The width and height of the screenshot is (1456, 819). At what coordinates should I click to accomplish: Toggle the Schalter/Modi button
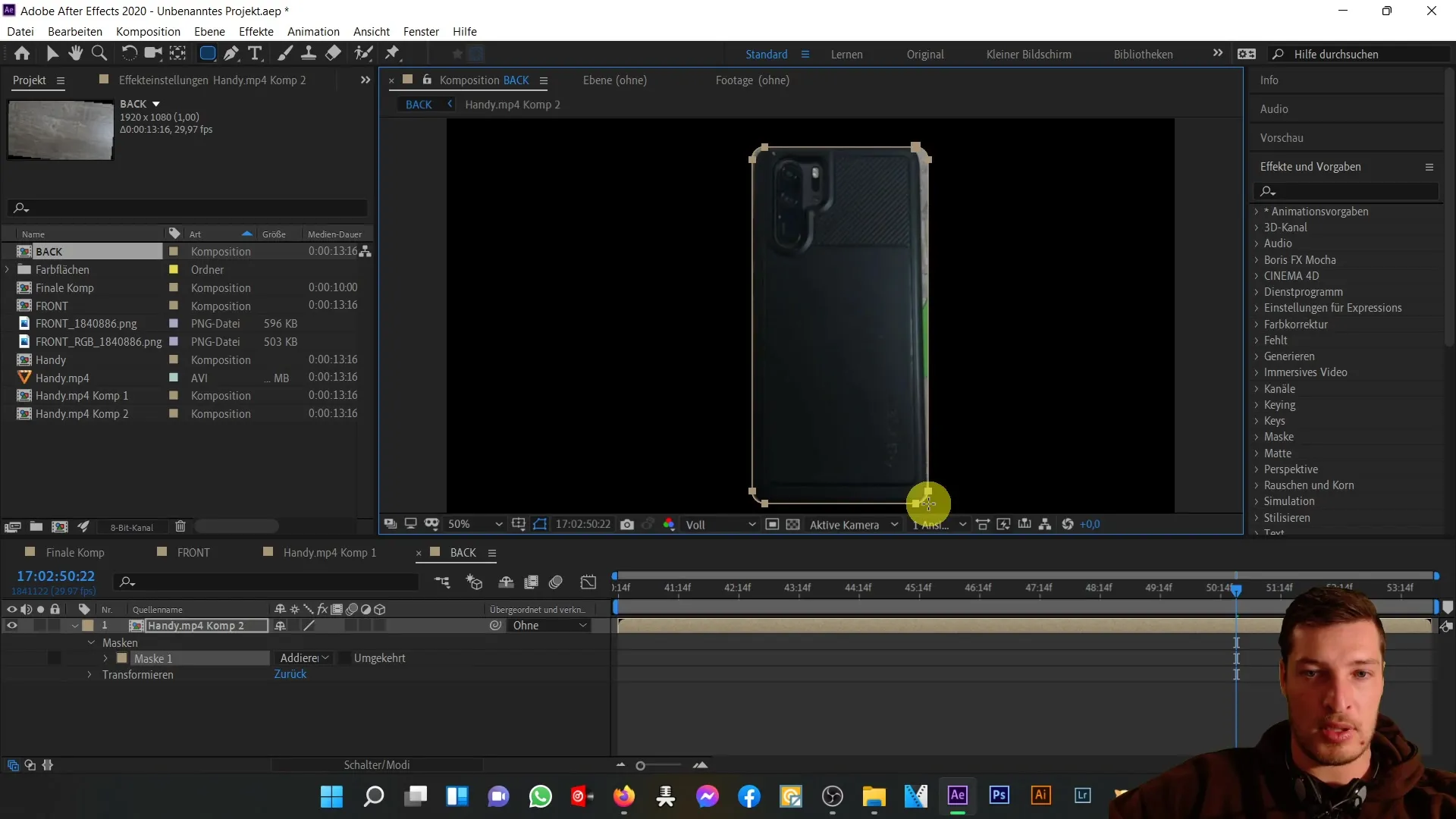pyautogui.click(x=376, y=765)
